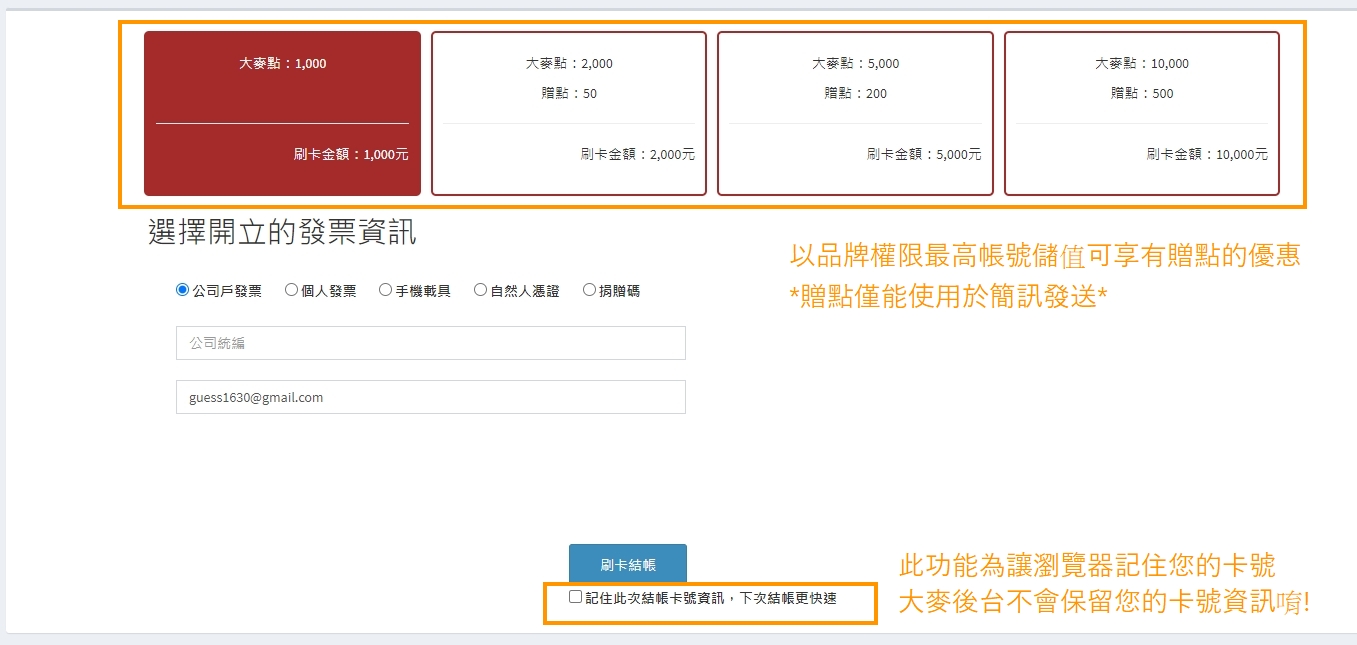Click the 贈點：50 bonus text
1357x645 pixels.
tap(568, 94)
